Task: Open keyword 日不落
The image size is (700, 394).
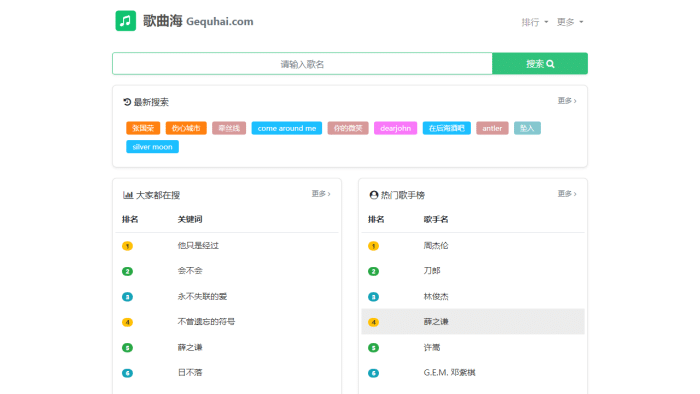Action: click(x=190, y=373)
